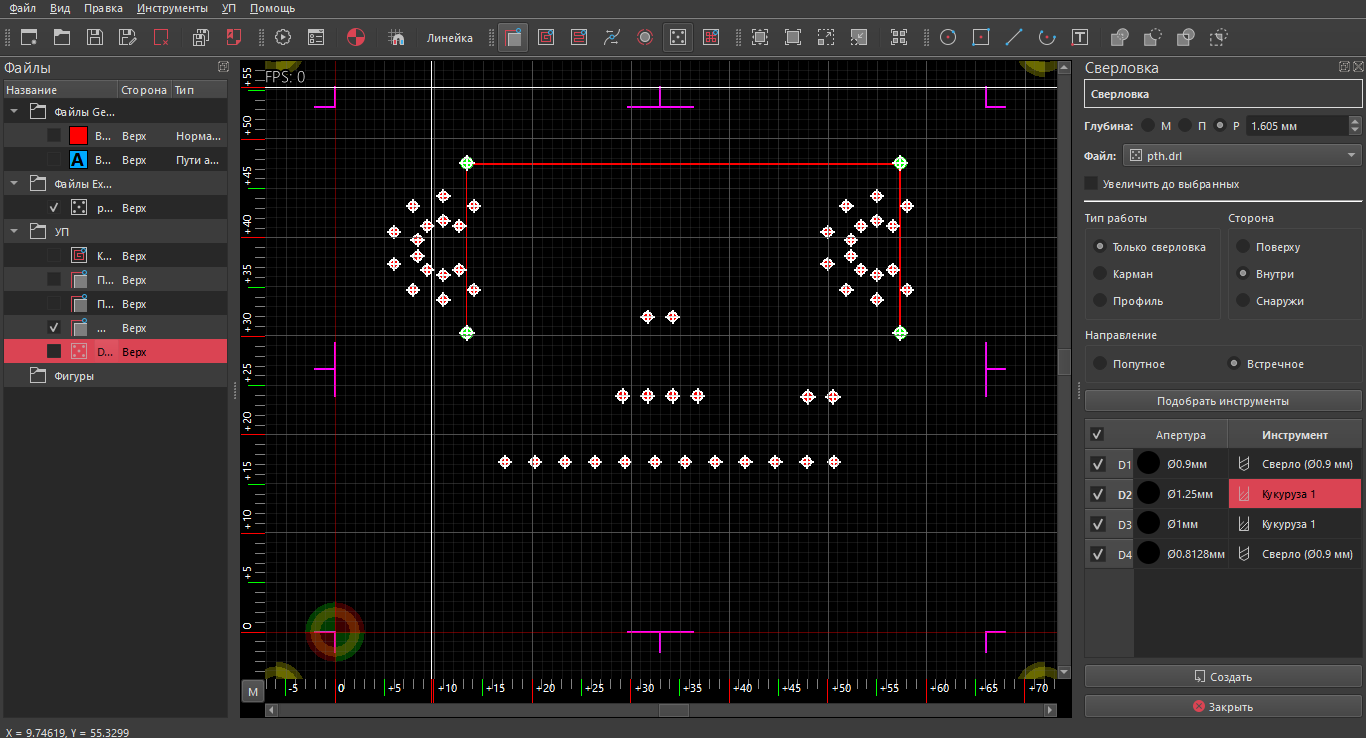1366x738 pixels.
Task: Select the 'М' depth radio button
Action: 1148,126
